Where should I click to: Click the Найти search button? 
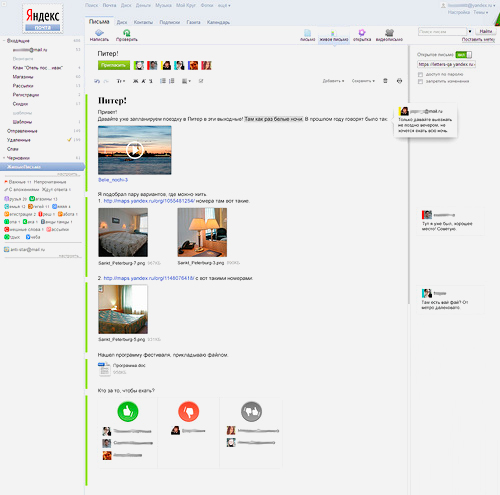[486, 31]
